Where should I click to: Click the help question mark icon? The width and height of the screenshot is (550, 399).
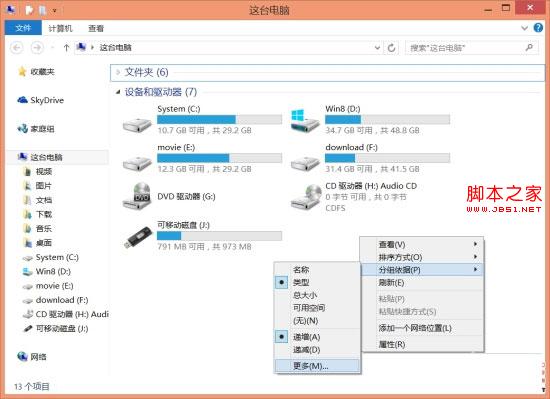coord(538,27)
